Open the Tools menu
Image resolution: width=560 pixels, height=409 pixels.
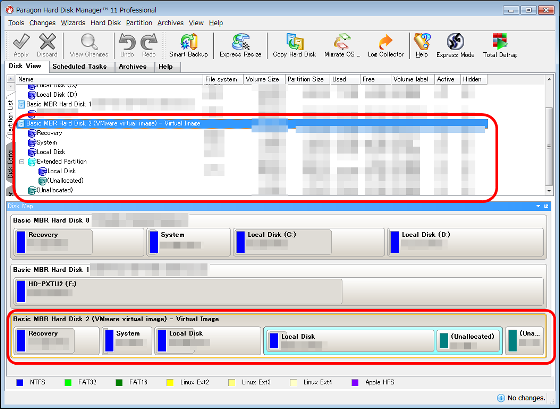[x=16, y=23]
